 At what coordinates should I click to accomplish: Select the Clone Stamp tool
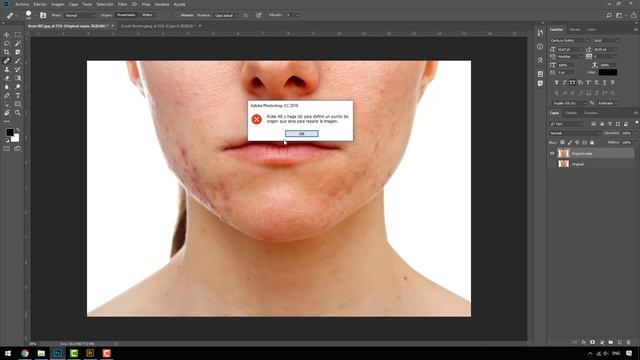pyautogui.click(x=7, y=69)
